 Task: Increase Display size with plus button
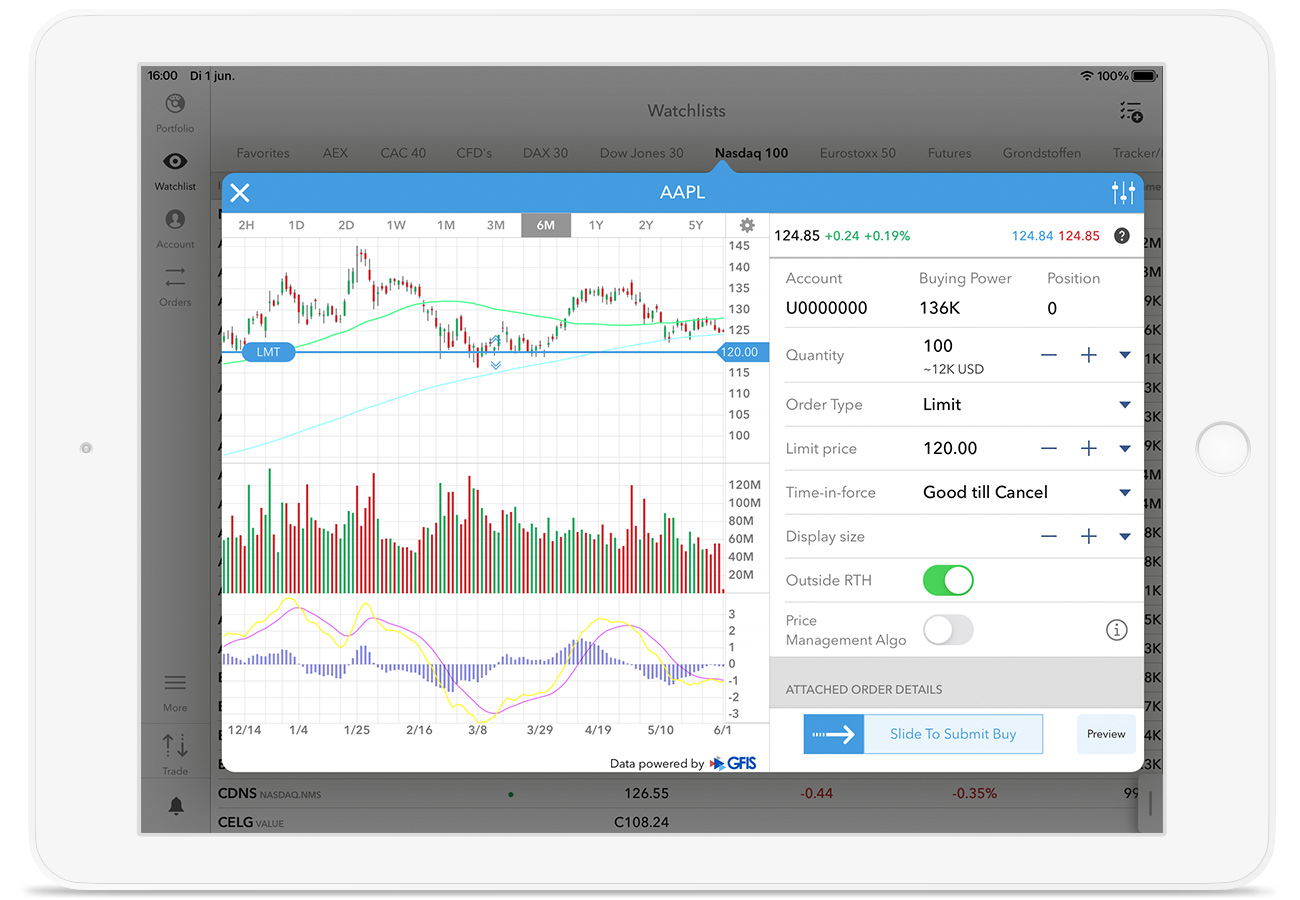click(x=1089, y=537)
